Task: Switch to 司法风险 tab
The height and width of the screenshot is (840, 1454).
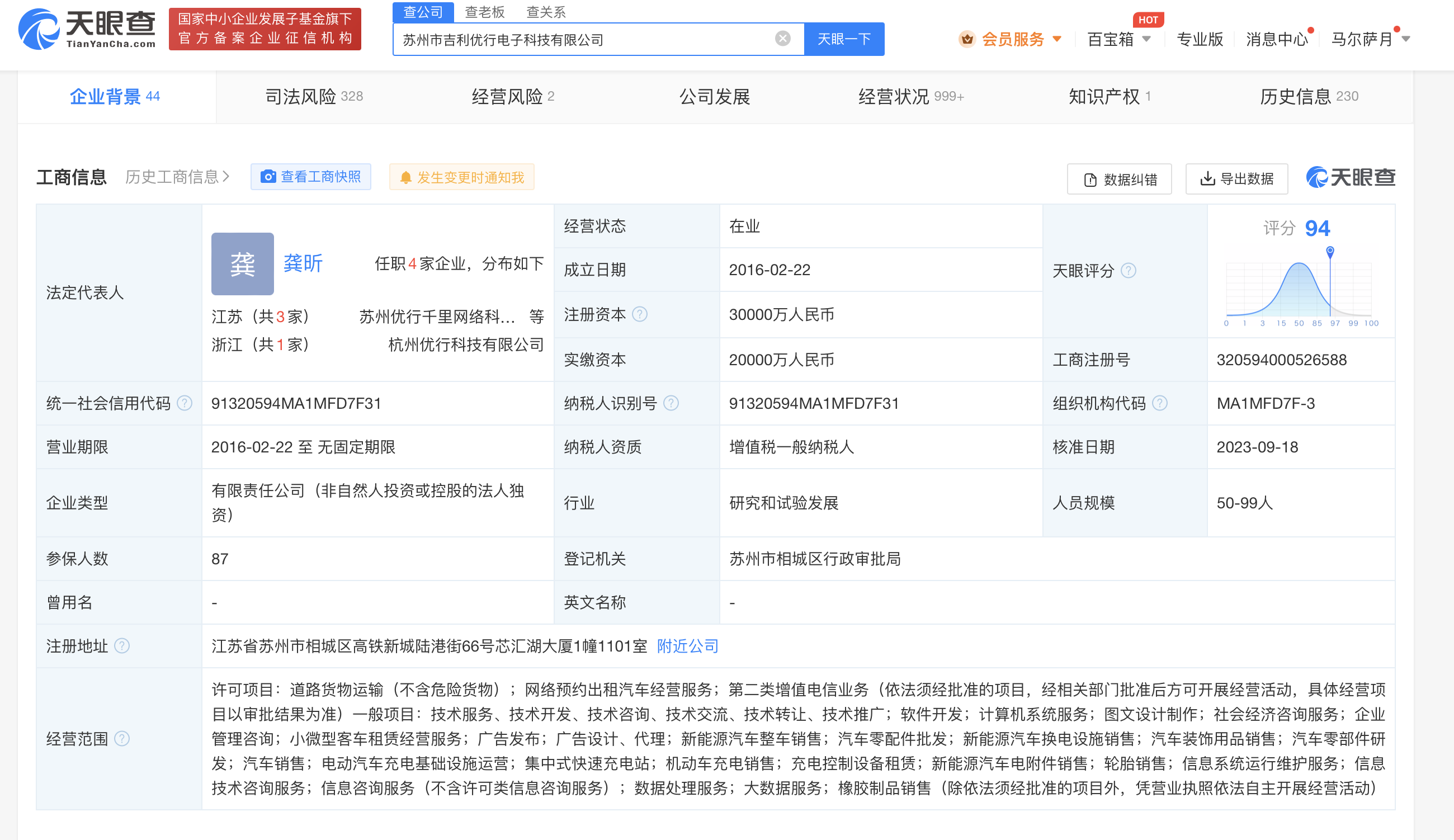Action: coord(314,96)
